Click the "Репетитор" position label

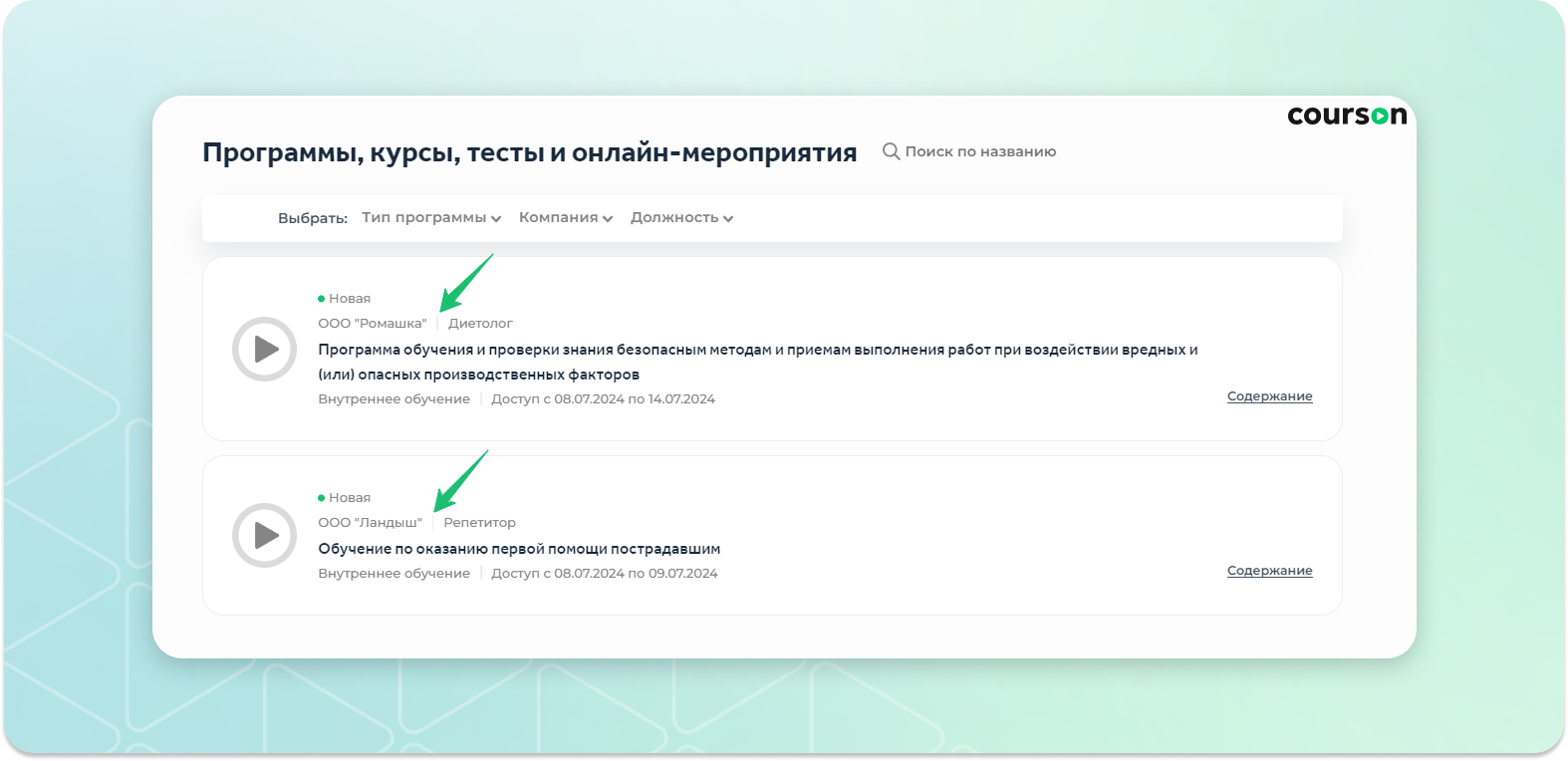tap(479, 523)
